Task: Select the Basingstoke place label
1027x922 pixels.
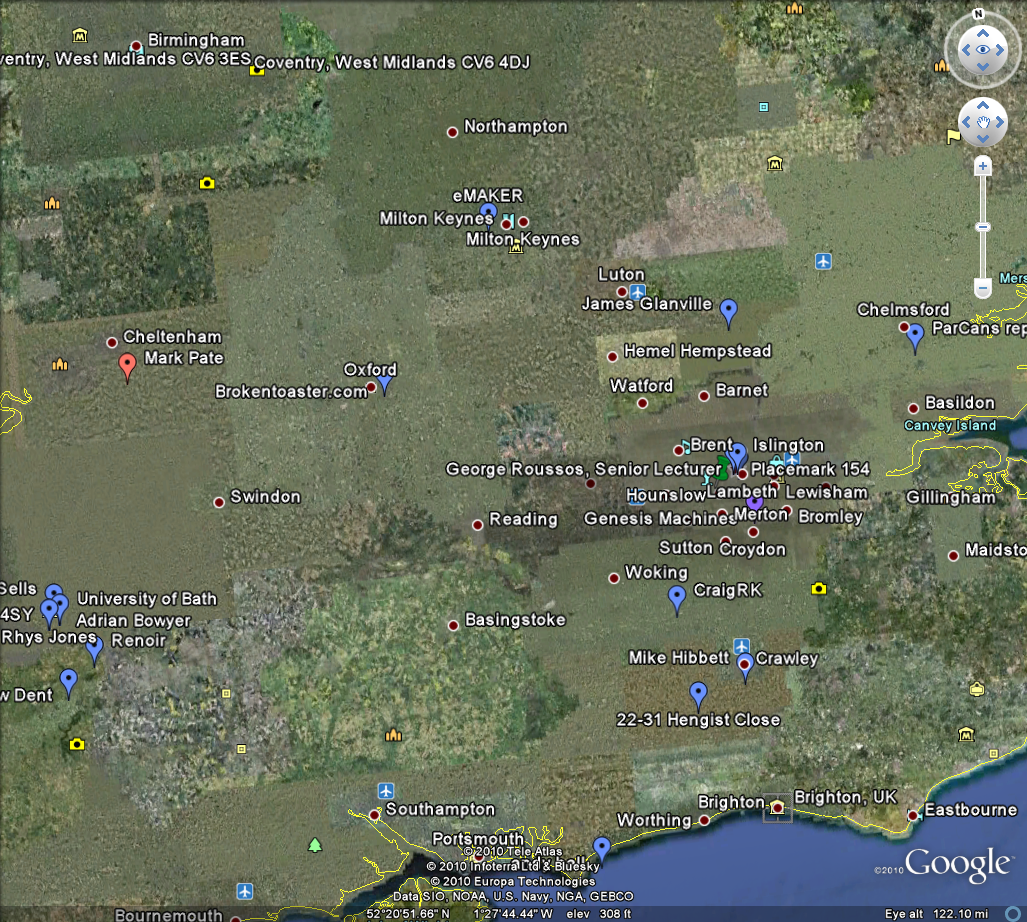Action: (515, 619)
